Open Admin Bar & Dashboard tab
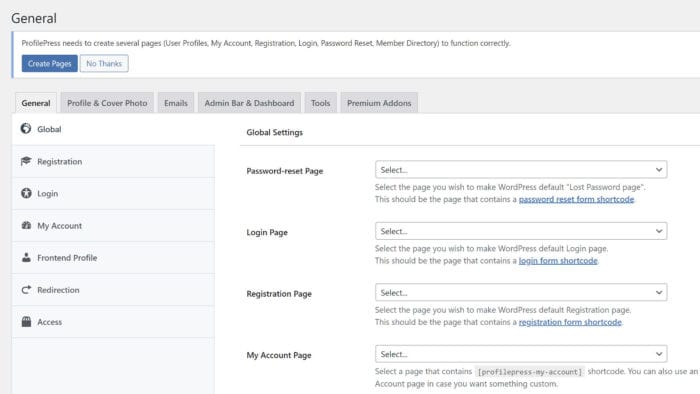 250,103
